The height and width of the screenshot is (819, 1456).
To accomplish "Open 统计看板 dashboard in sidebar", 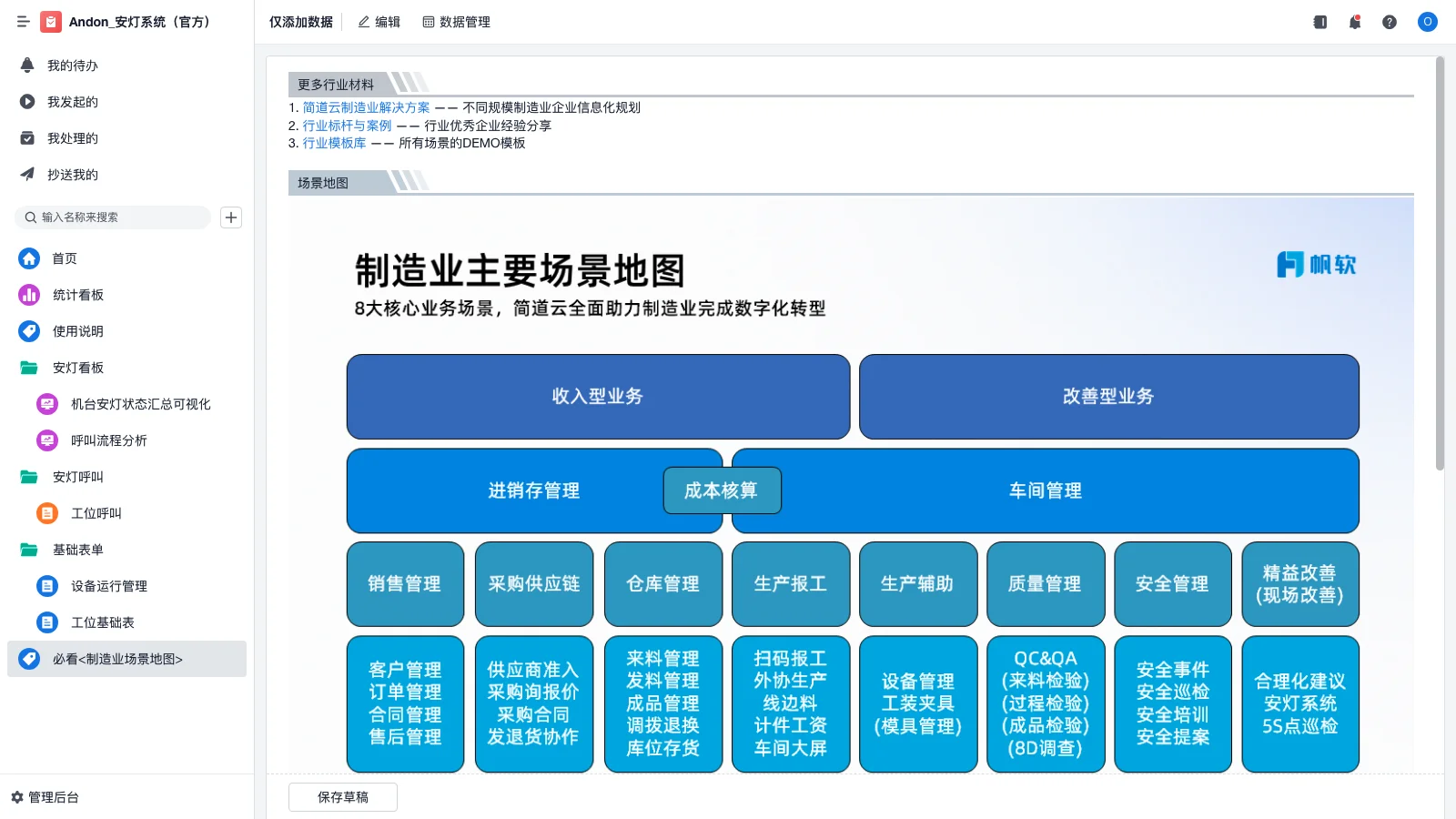I will tap(77, 295).
